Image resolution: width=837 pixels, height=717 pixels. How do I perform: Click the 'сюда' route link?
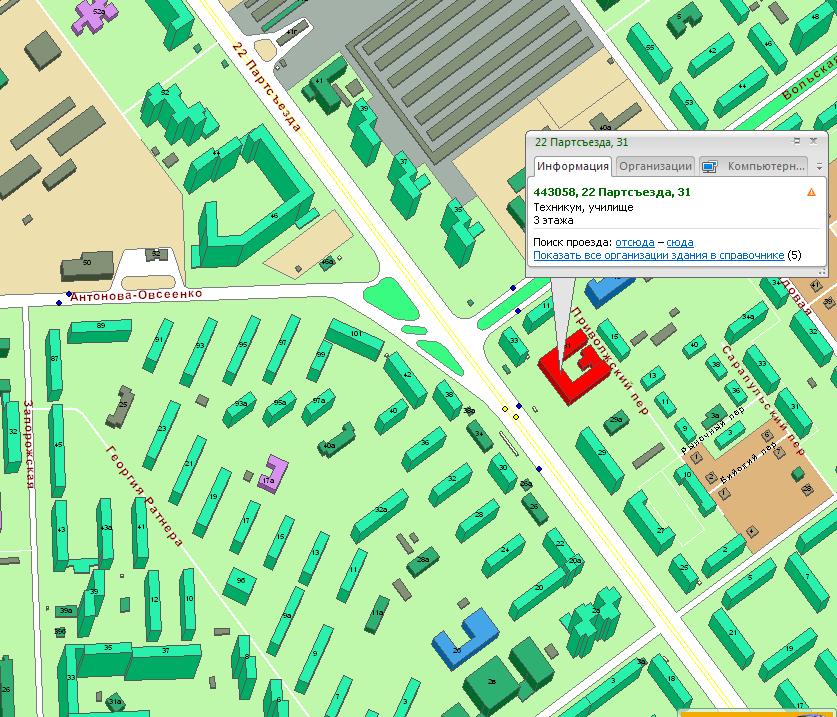pos(680,242)
